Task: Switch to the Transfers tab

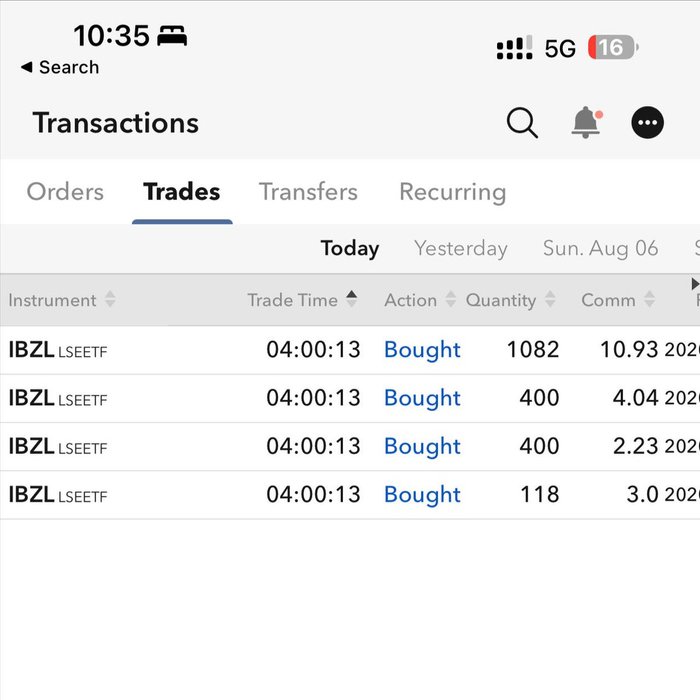Action: point(308,192)
